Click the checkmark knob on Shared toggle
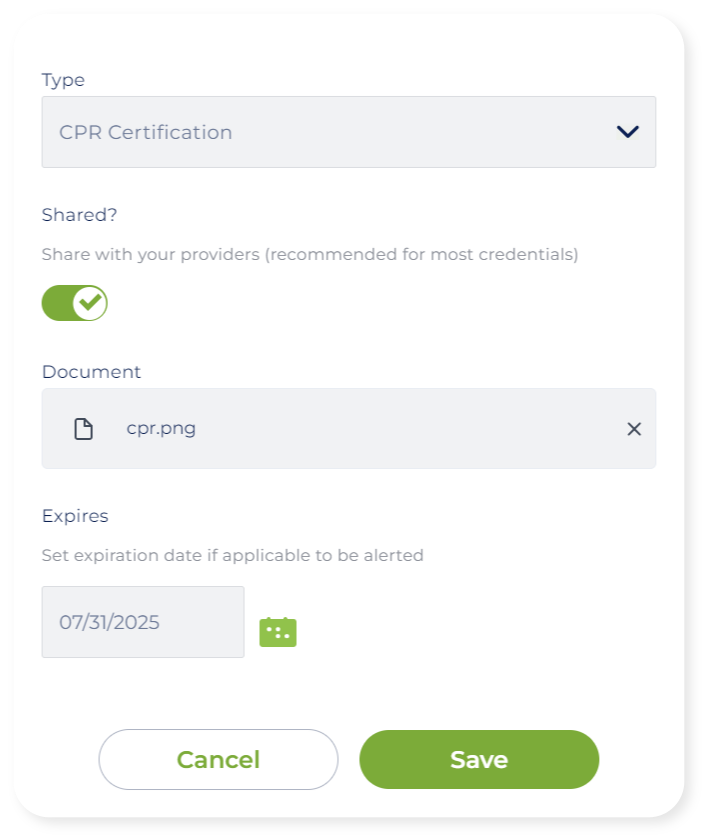The width and height of the screenshot is (704, 837). tap(90, 302)
